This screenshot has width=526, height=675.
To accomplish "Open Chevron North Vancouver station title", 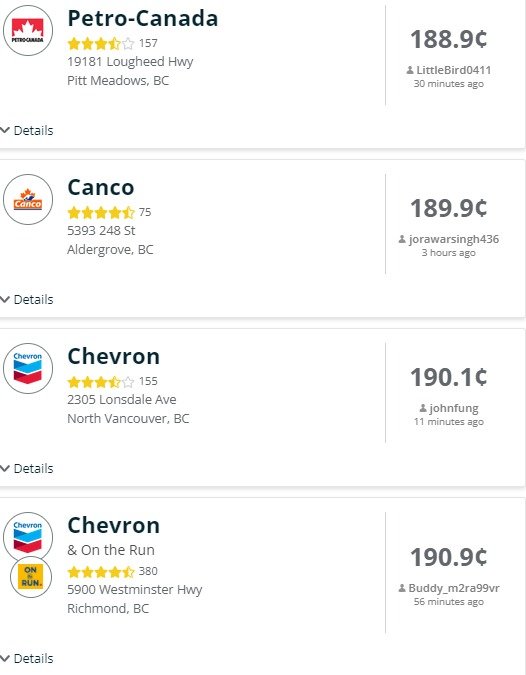I will (x=114, y=356).
